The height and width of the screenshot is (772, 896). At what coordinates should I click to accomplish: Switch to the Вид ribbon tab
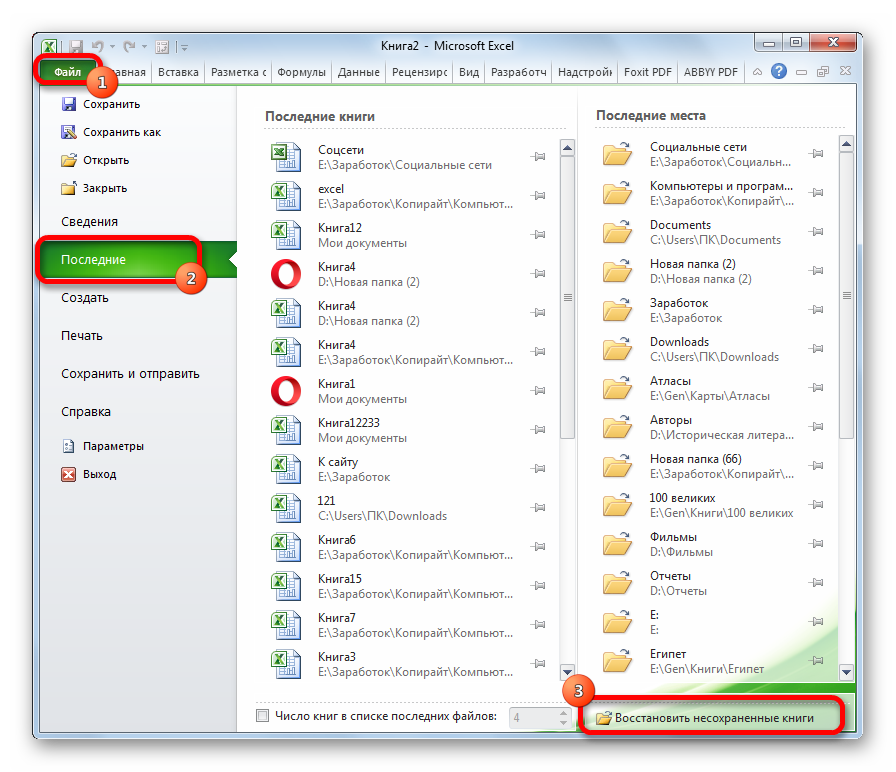[469, 72]
